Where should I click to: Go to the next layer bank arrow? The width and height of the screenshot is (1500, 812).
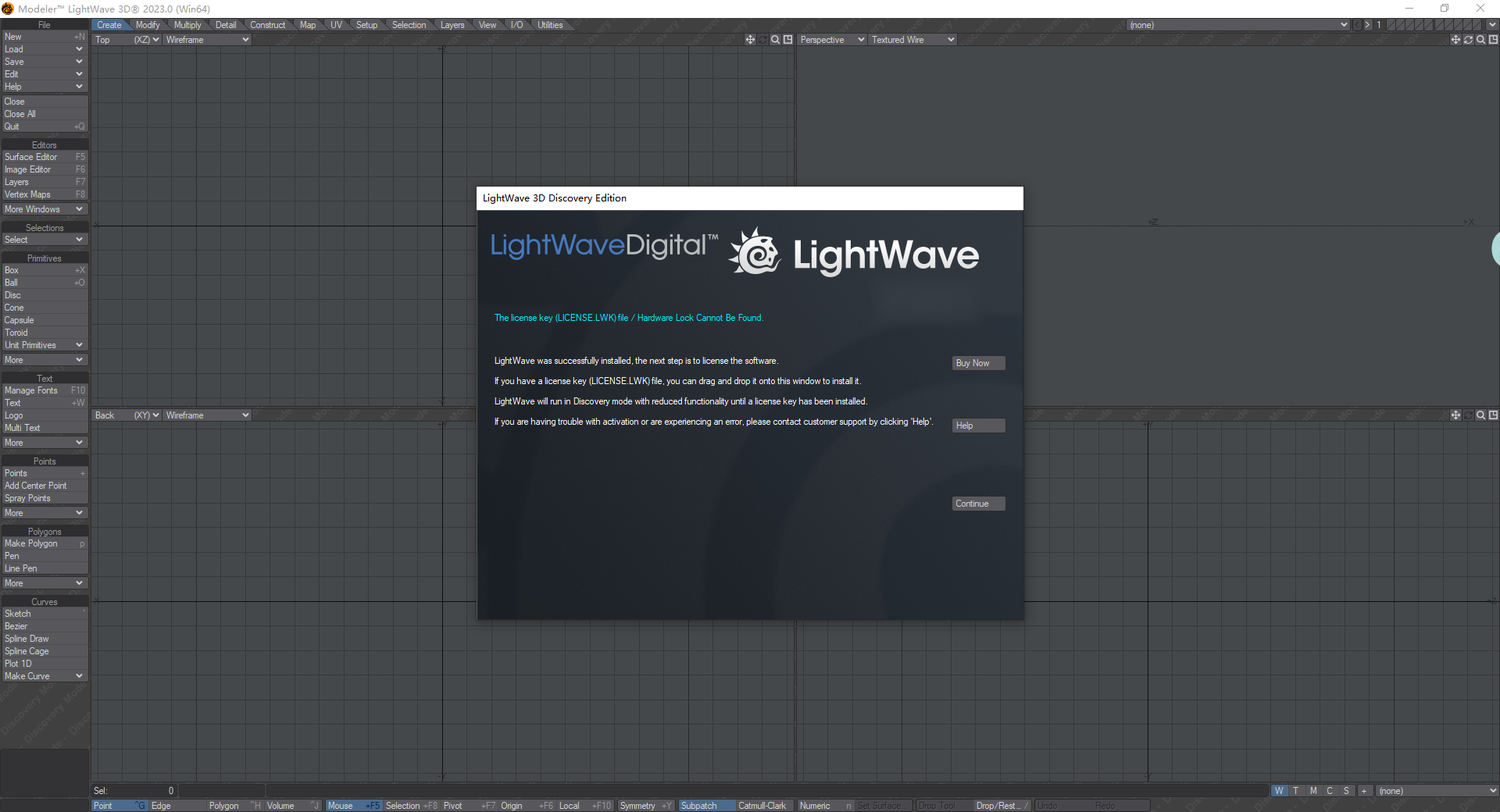1367,25
